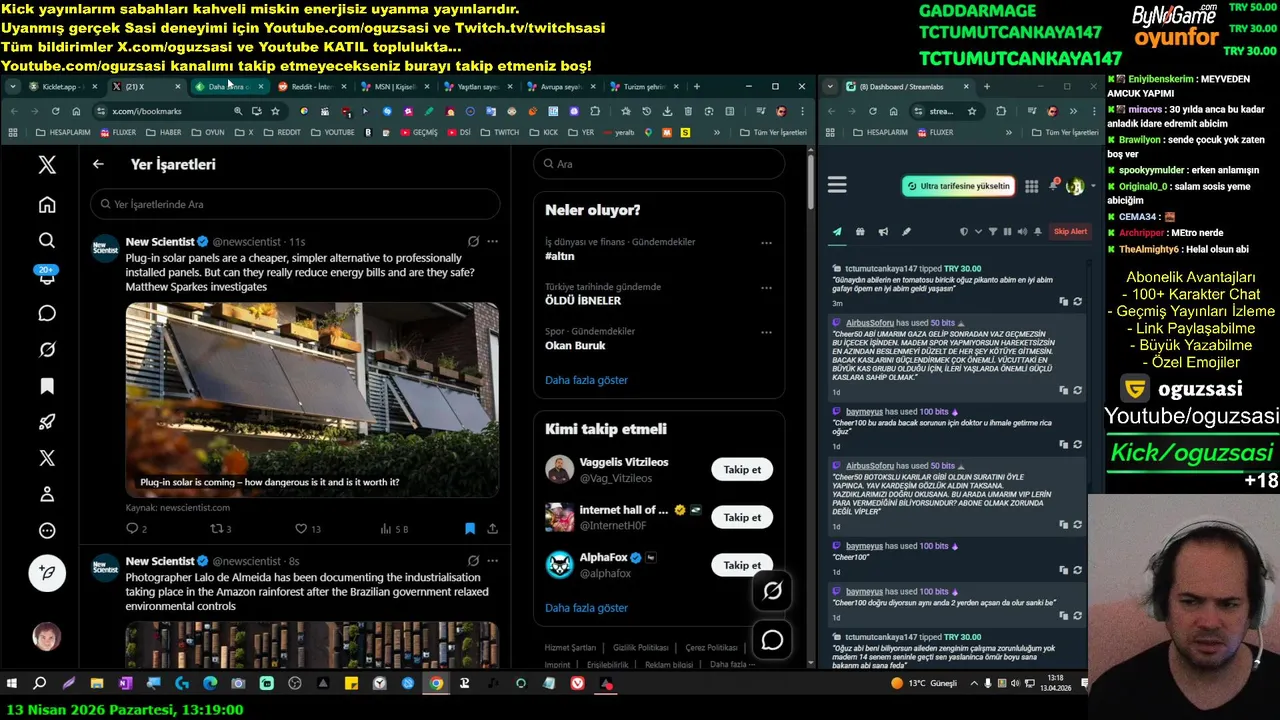Expand Streamlabs profile avatar dropdown
The width and height of the screenshot is (1280, 720).
[x=1092, y=186]
